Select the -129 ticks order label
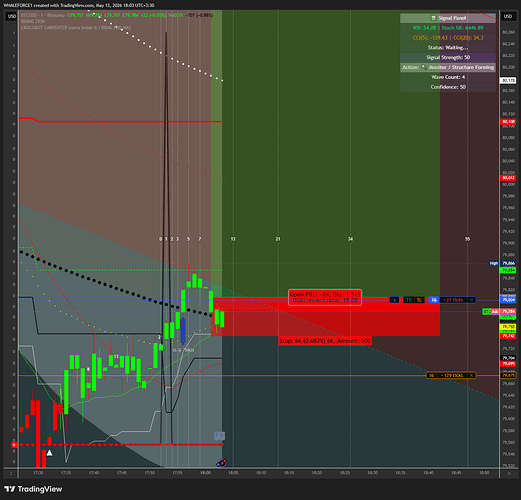The width and height of the screenshot is (521, 500). pos(452,375)
